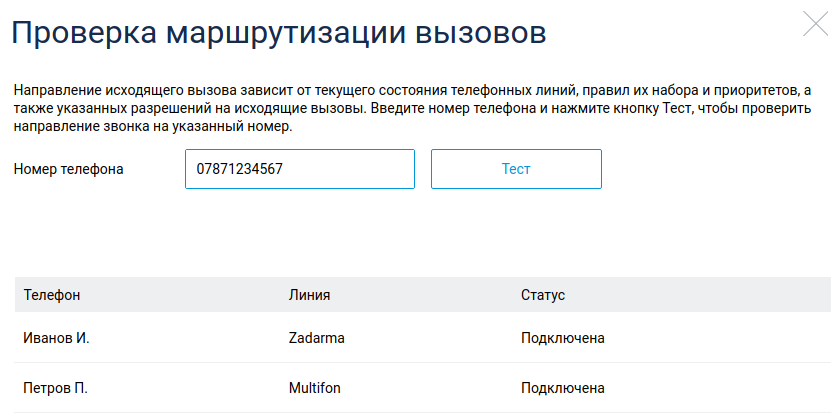The image size is (836, 420).
Task: Select the Иванов И. phone entry
Action: click(57, 338)
